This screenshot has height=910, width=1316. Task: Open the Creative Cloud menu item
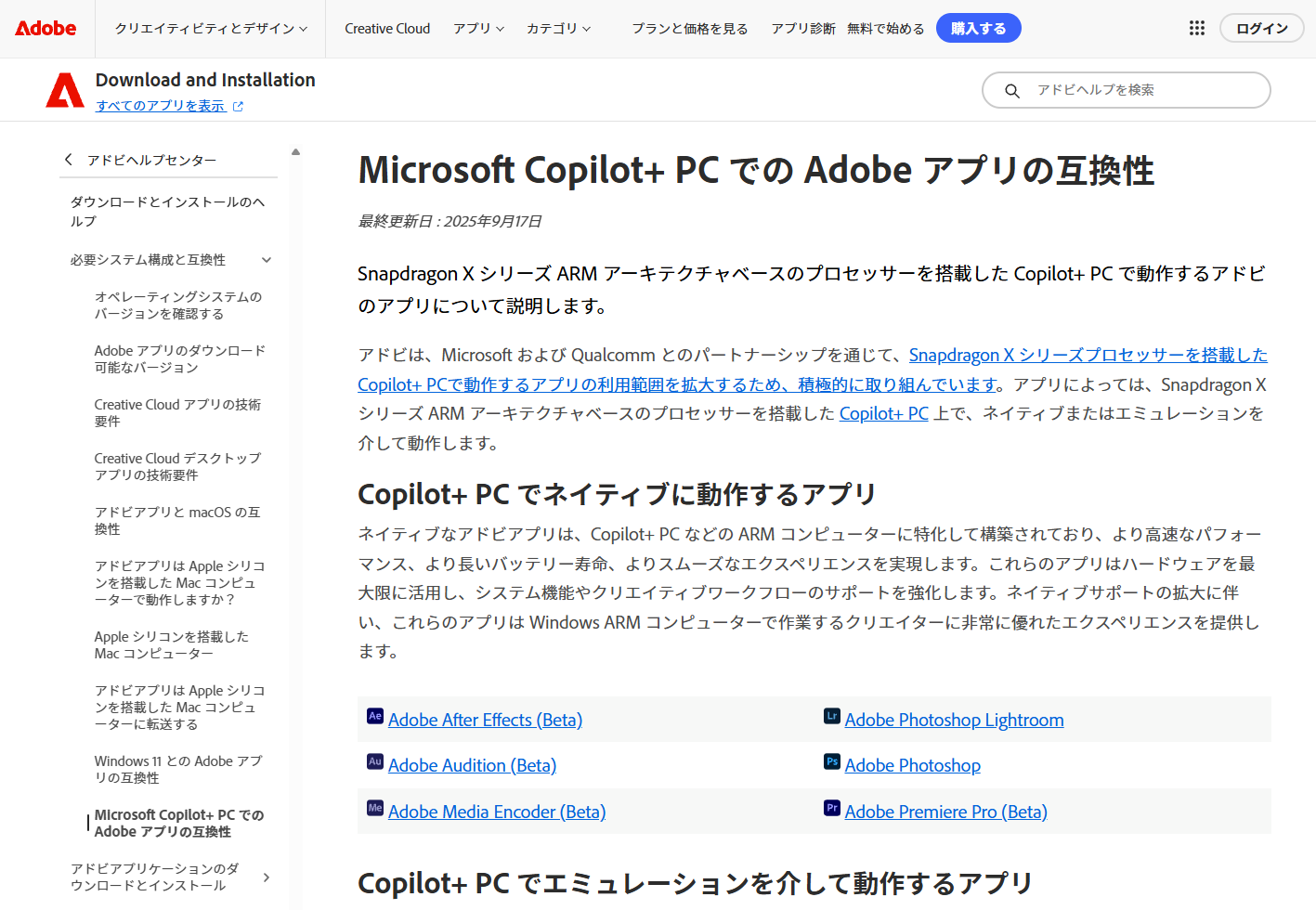(387, 29)
